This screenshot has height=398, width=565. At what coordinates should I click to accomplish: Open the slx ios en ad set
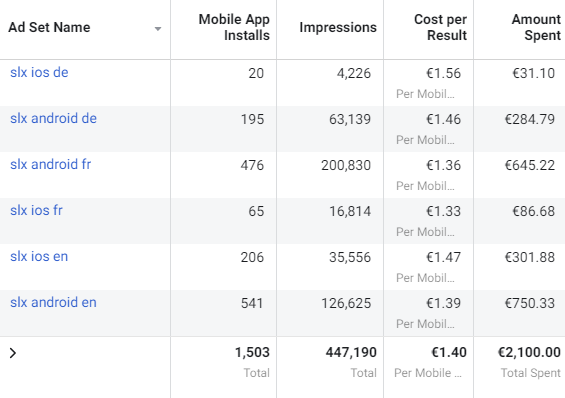pos(39,256)
